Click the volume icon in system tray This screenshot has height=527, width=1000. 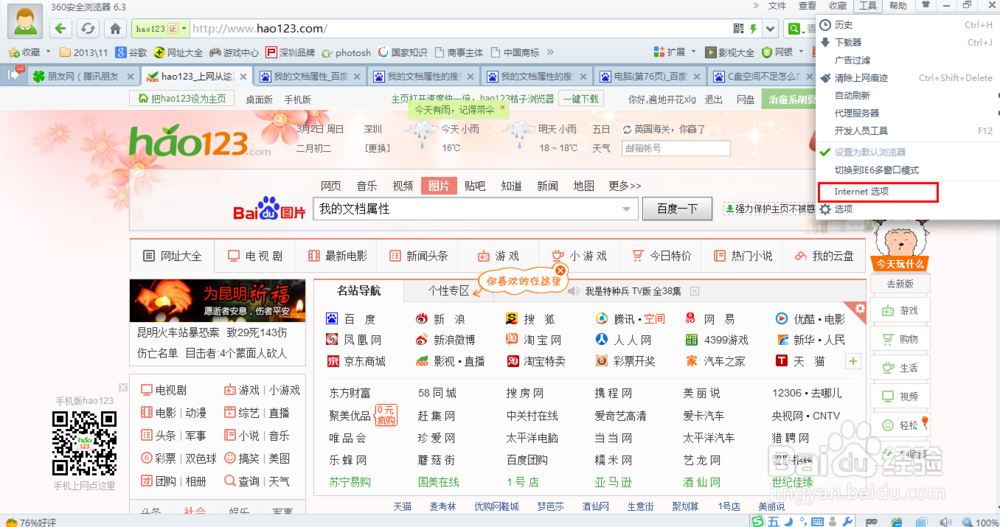click(x=945, y=522)
